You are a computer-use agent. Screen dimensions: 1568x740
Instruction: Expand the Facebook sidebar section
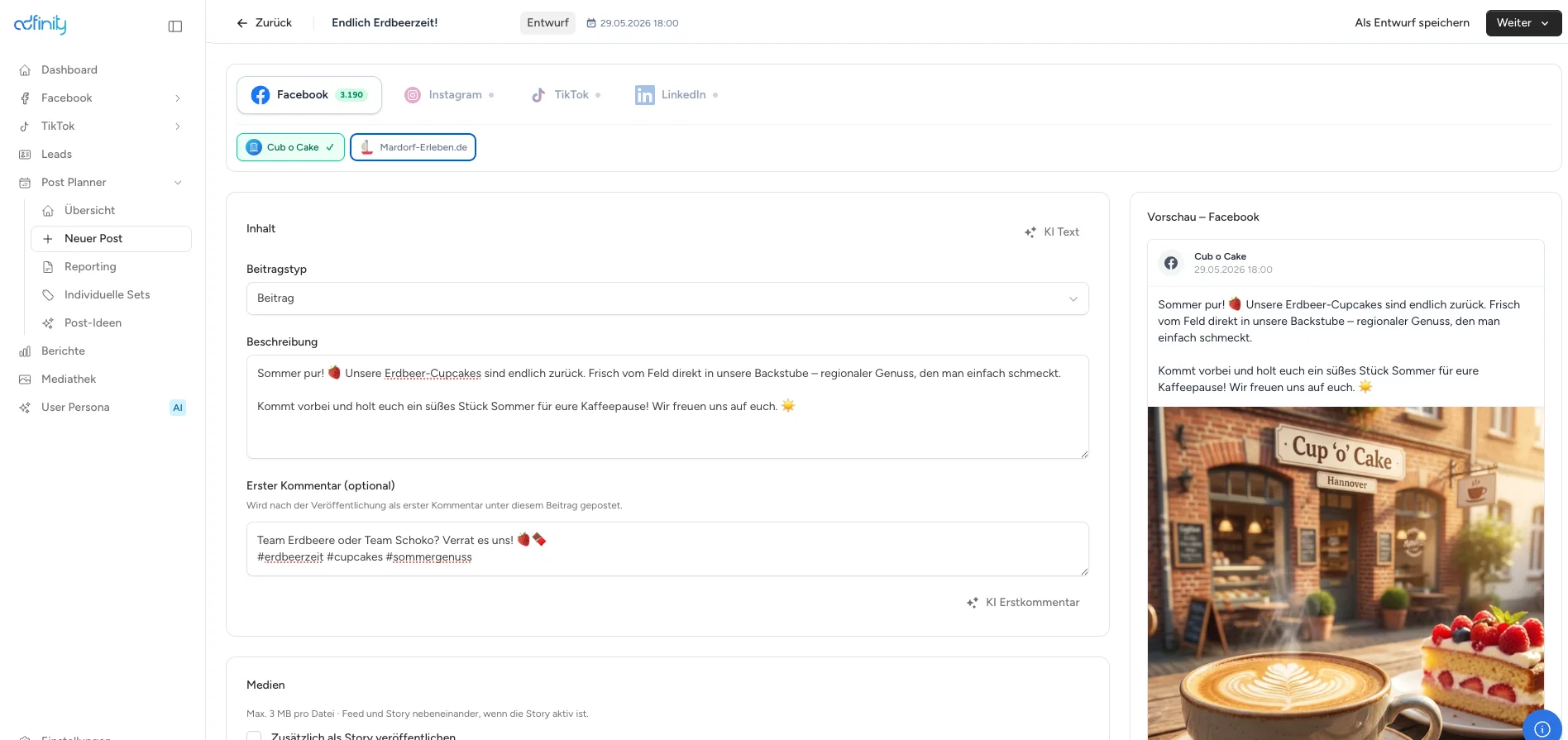(x=178, y=98)
